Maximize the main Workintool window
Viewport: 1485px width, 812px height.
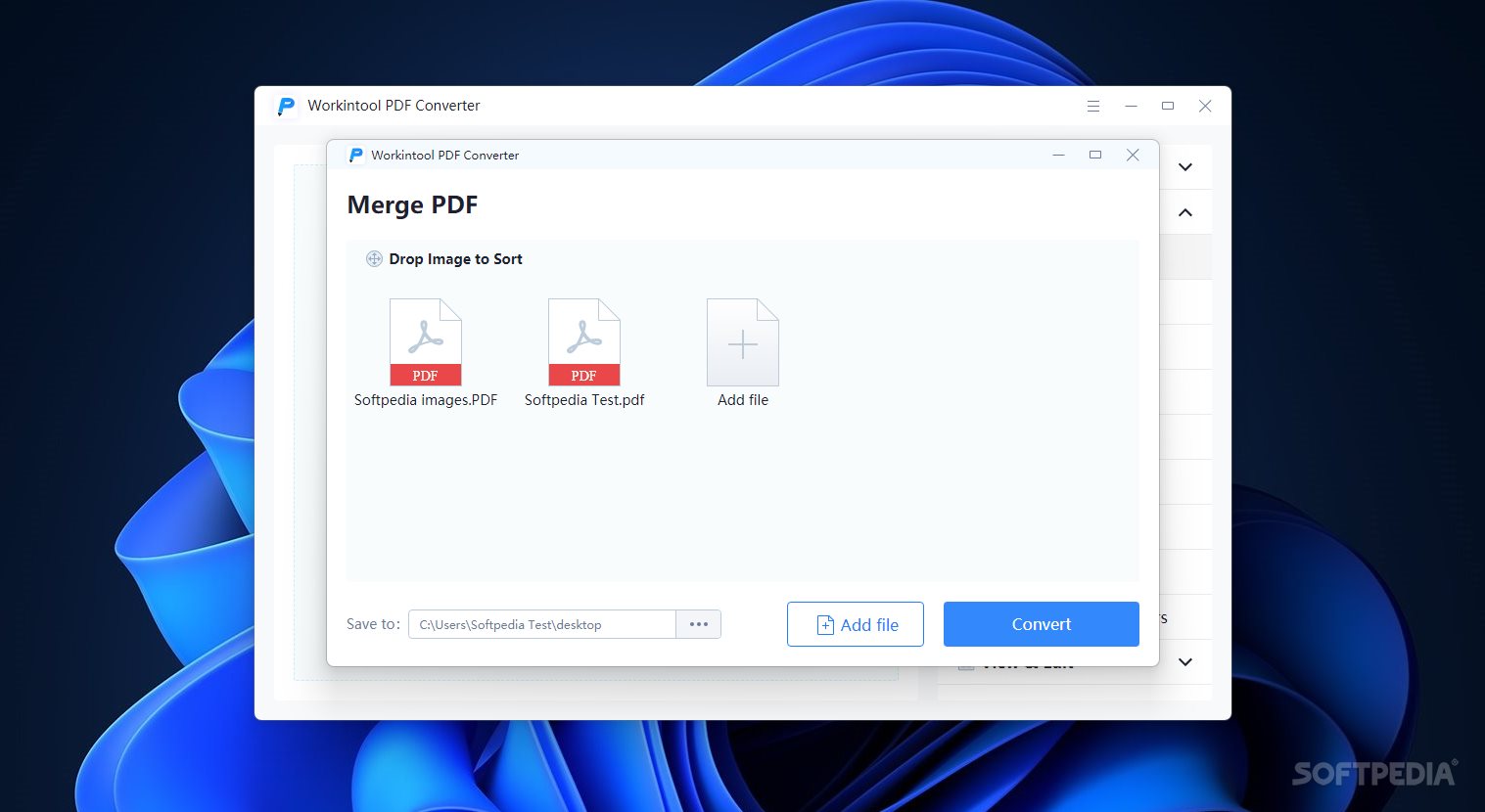click(1168, 106)
